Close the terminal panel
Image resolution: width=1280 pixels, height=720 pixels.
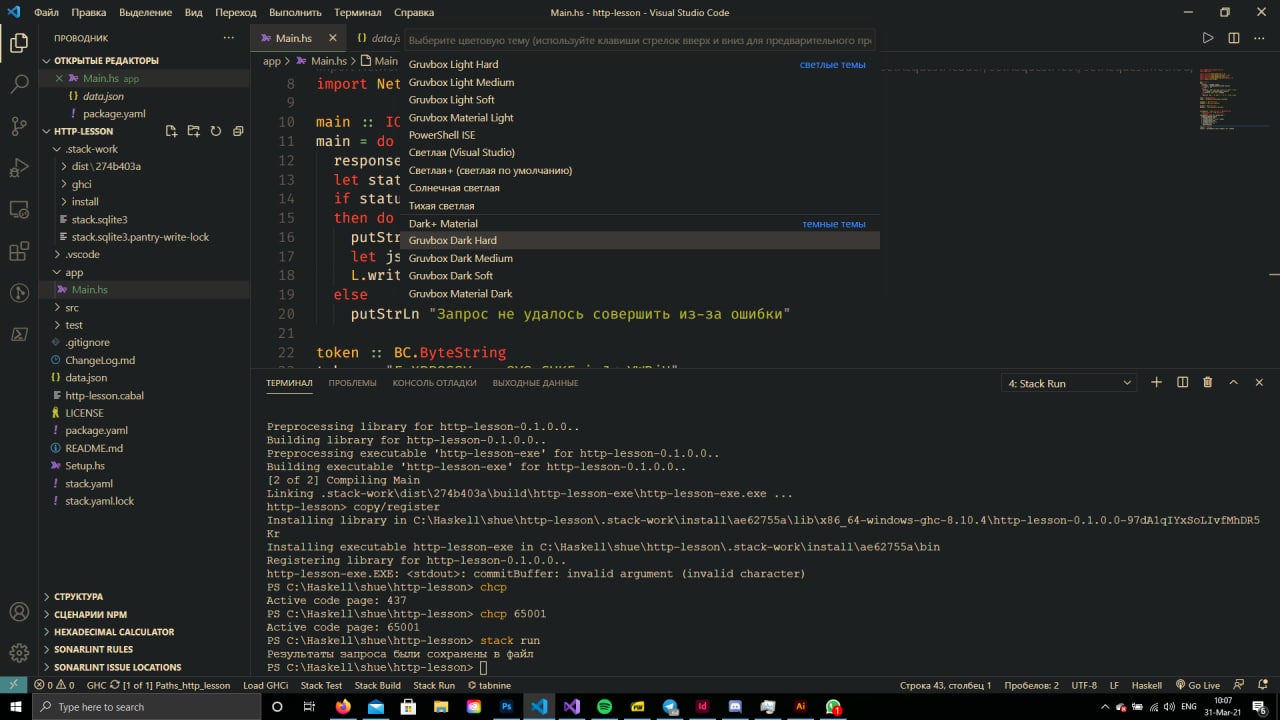click(1259, 383)
